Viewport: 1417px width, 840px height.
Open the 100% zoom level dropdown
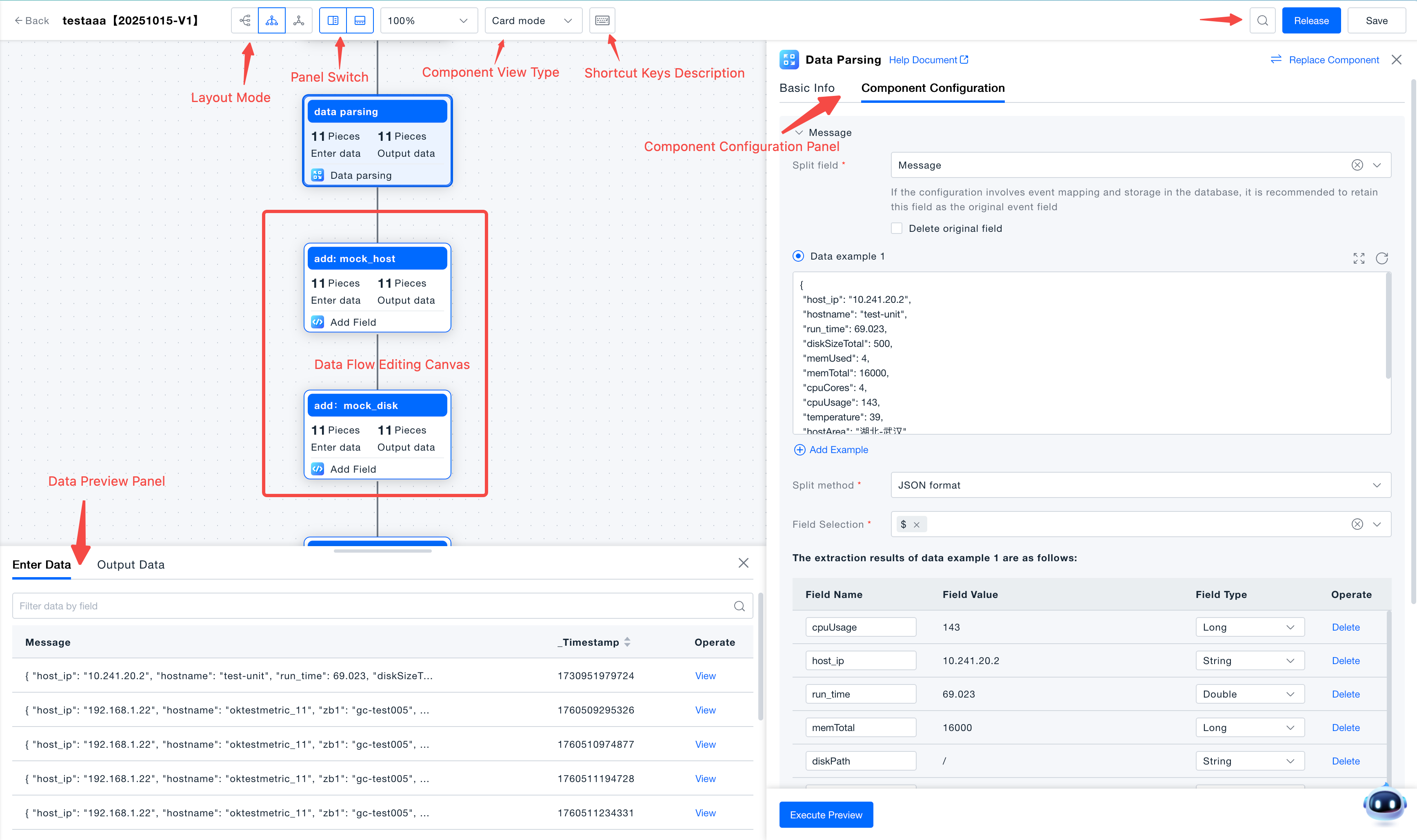429,20
